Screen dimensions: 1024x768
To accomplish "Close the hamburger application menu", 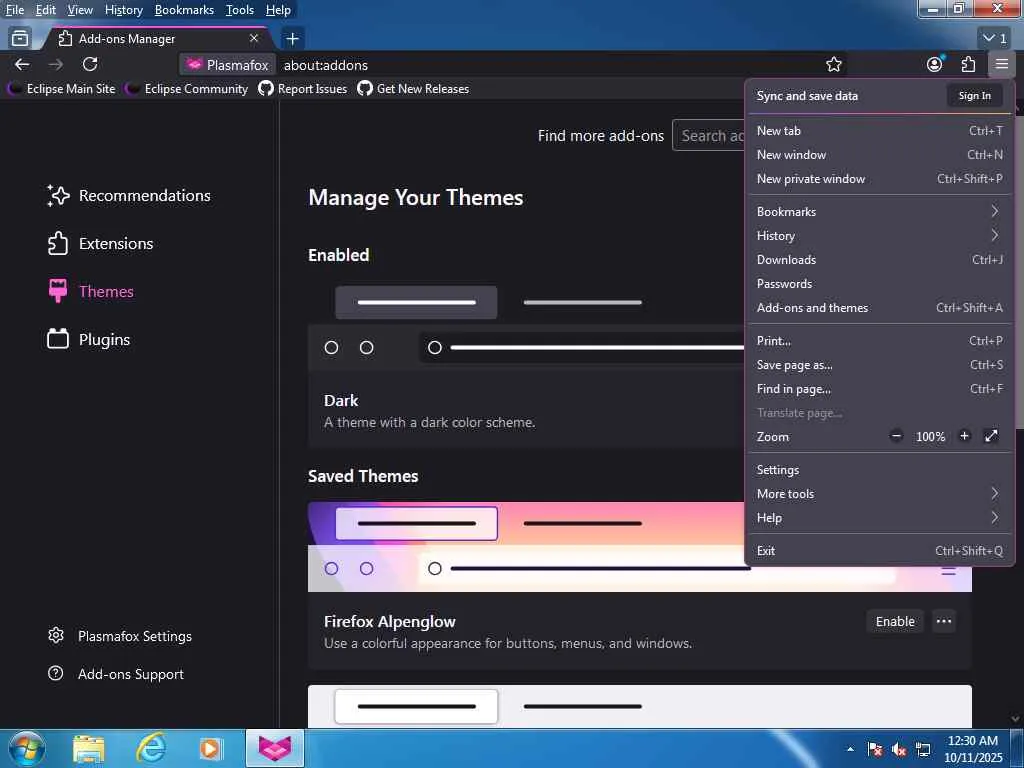I will tap(1001, 64).
